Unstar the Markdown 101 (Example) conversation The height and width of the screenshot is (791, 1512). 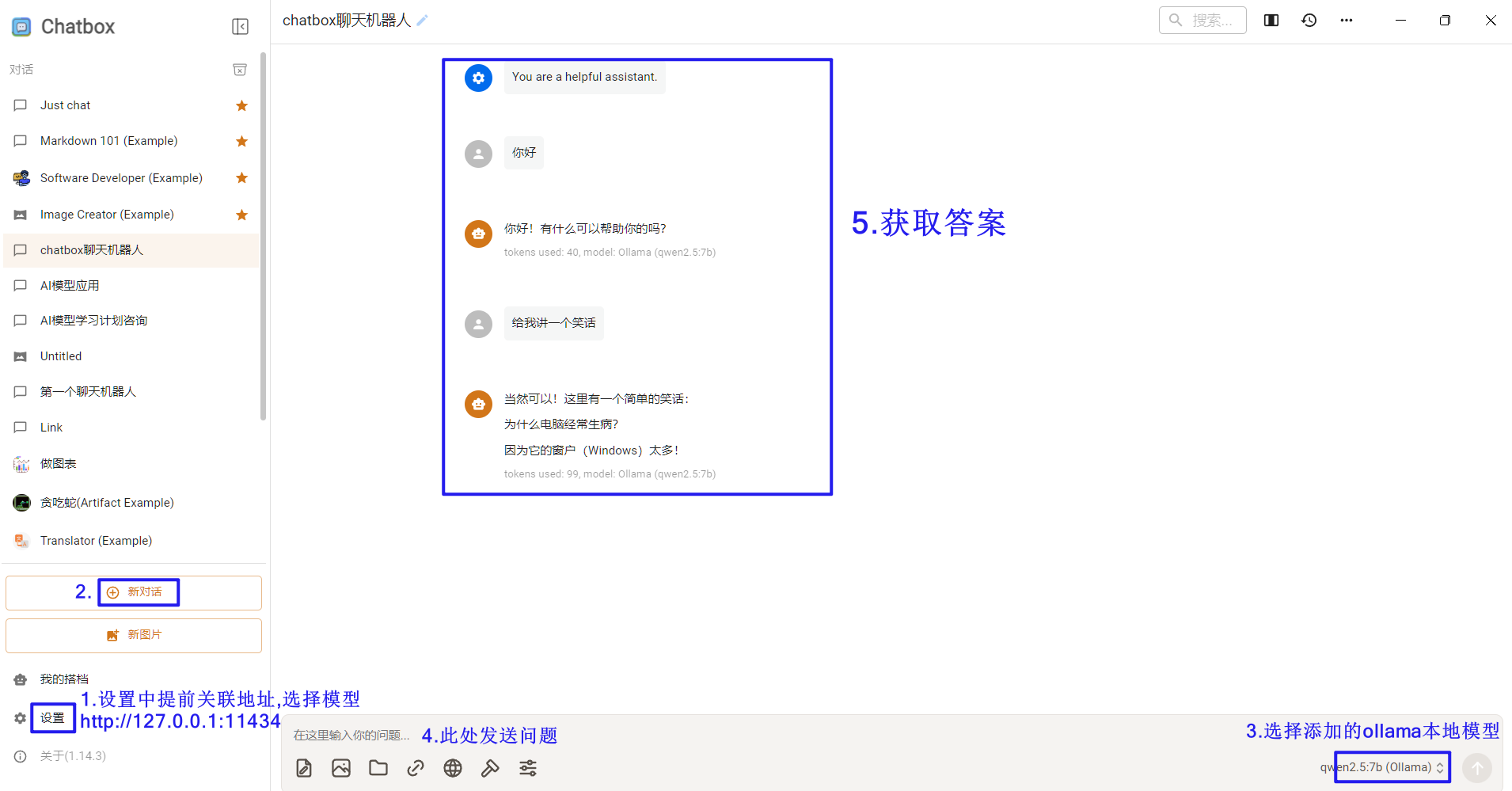(242, 141)
